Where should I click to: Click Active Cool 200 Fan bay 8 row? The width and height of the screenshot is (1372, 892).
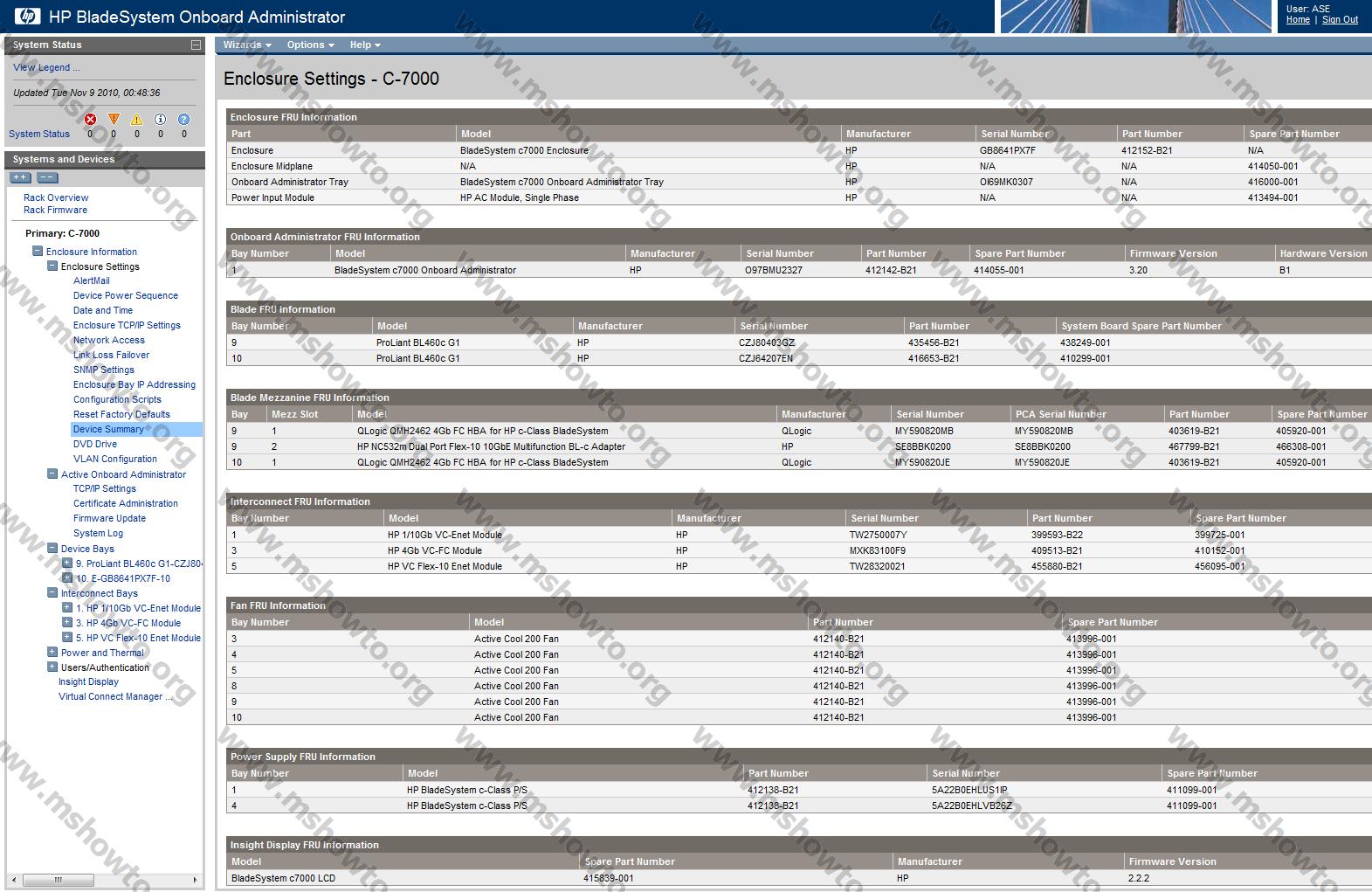[798, 686]
